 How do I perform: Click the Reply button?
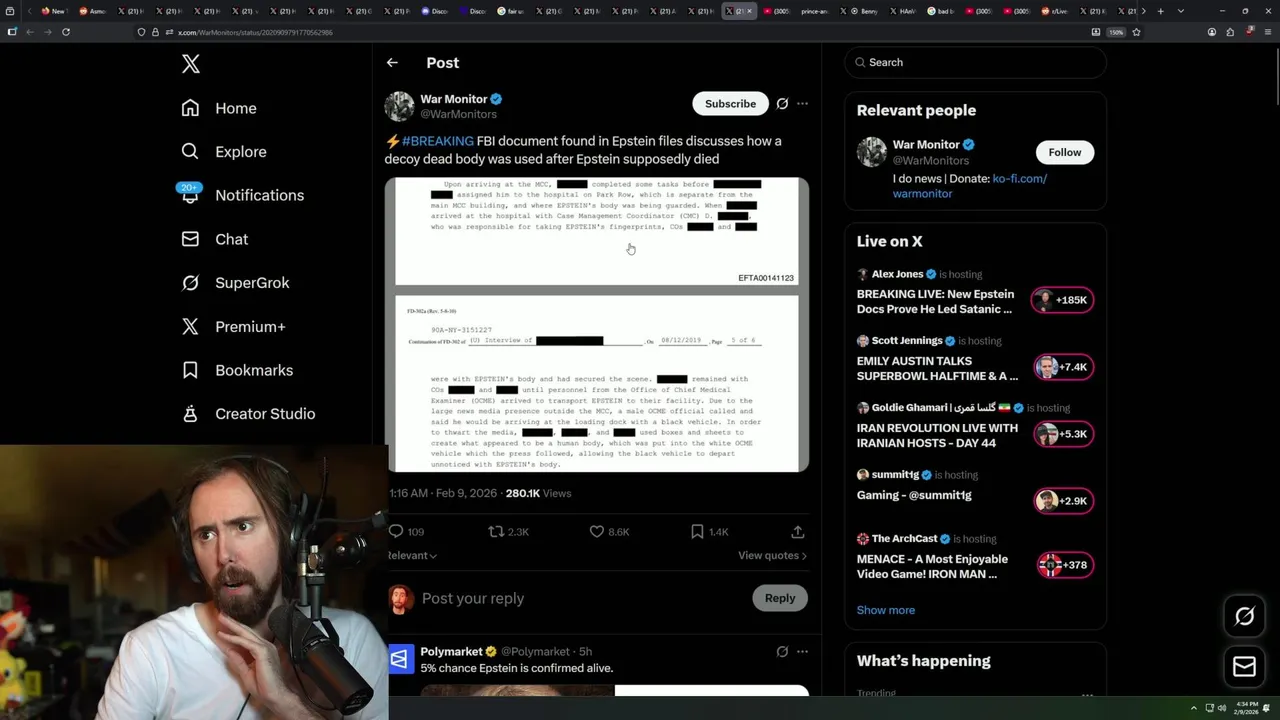(x=780, y=598)
